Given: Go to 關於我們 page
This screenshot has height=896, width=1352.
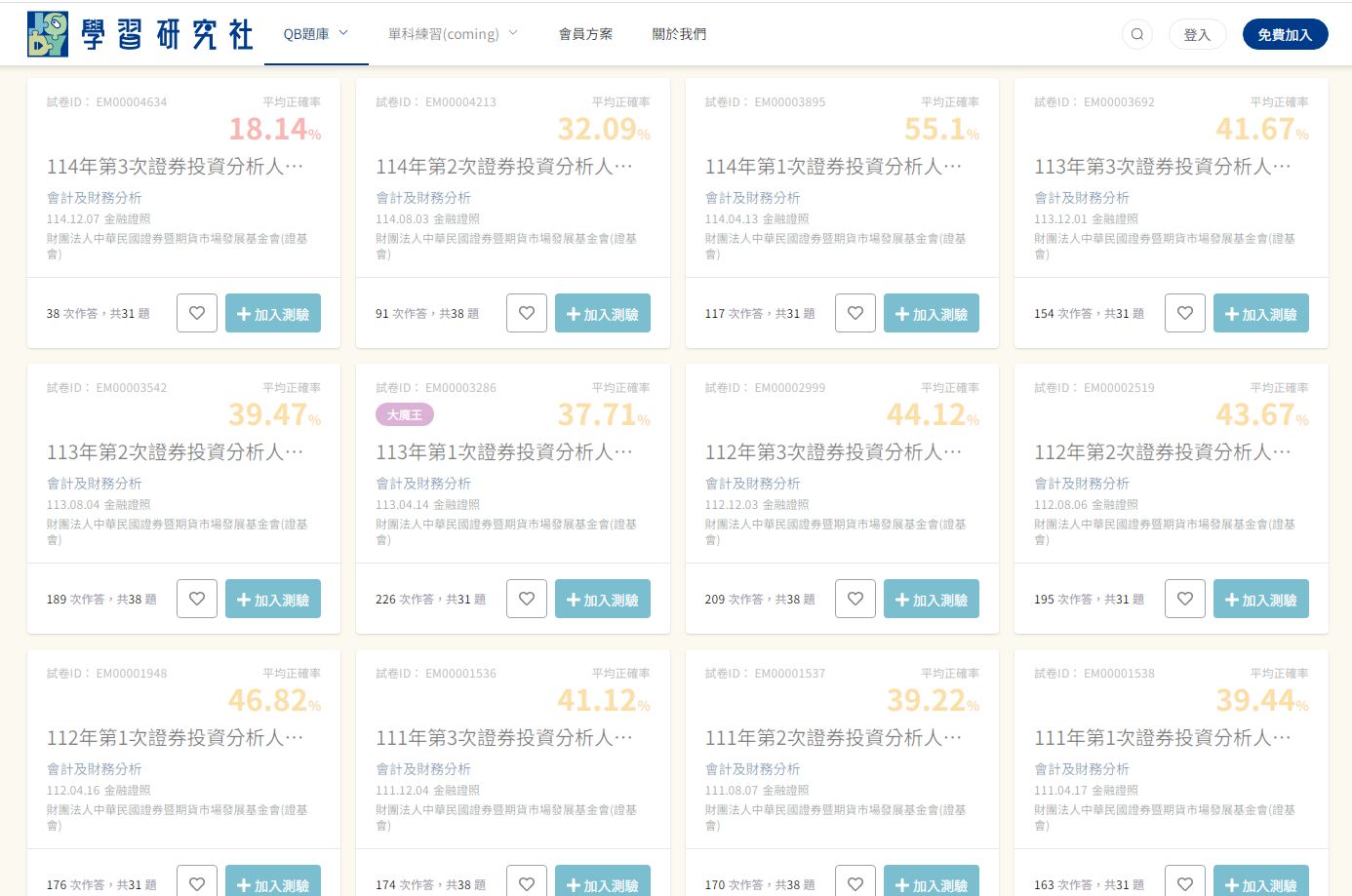Looking at the screenshot, I should click(679, 34).
